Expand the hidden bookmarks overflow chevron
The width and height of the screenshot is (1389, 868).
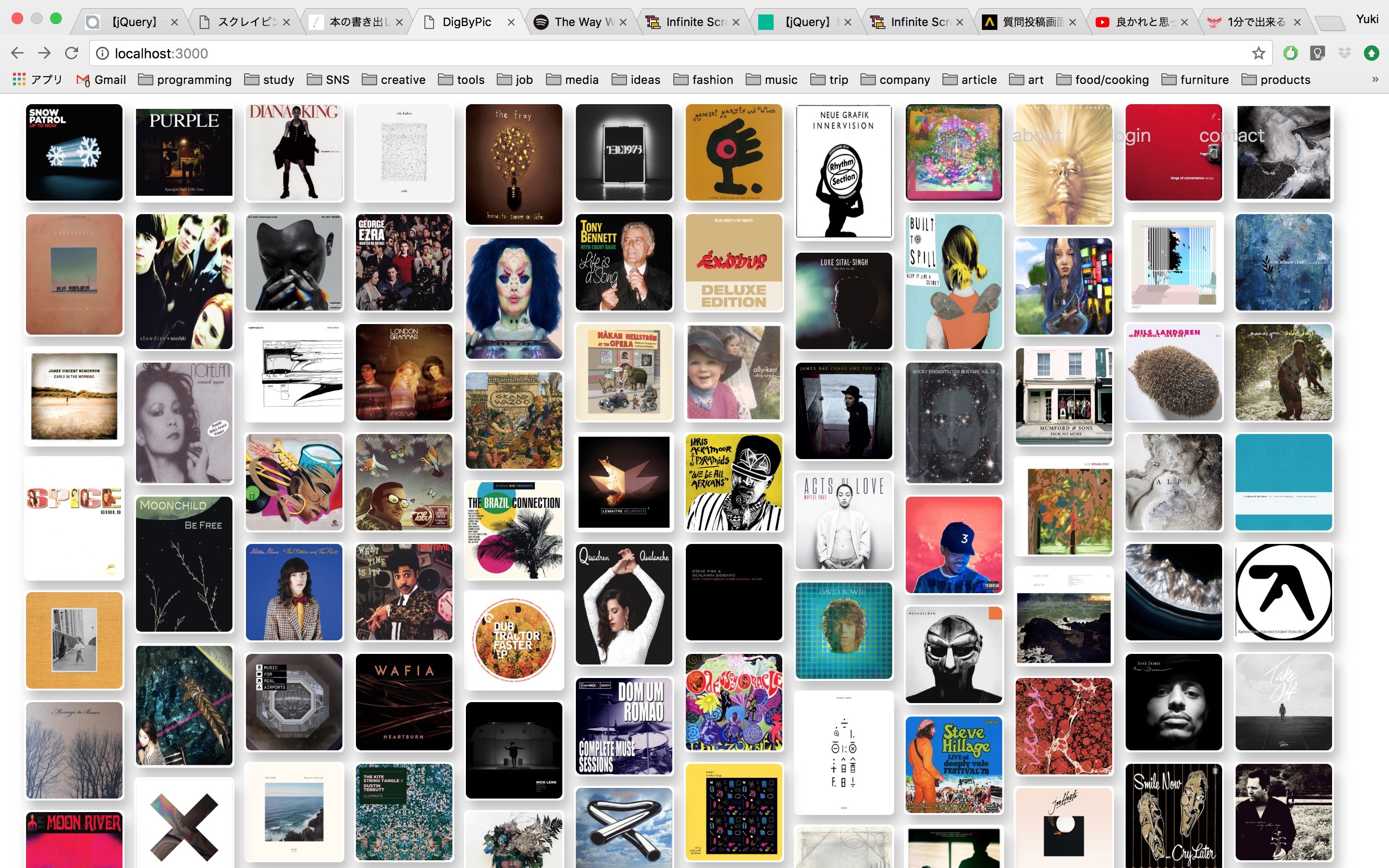pos(1375,80)
